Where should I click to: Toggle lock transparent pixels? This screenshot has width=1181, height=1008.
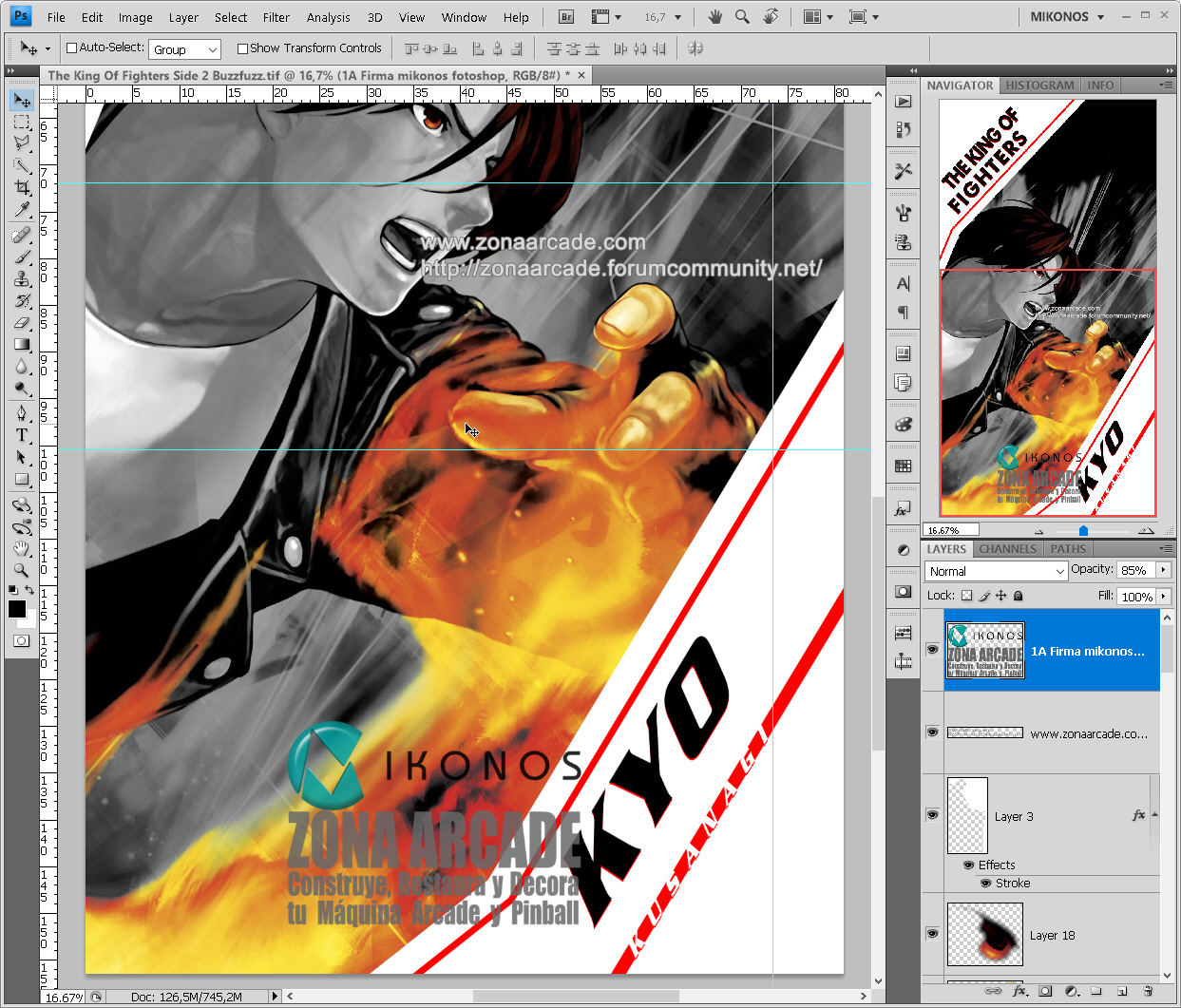966,596
